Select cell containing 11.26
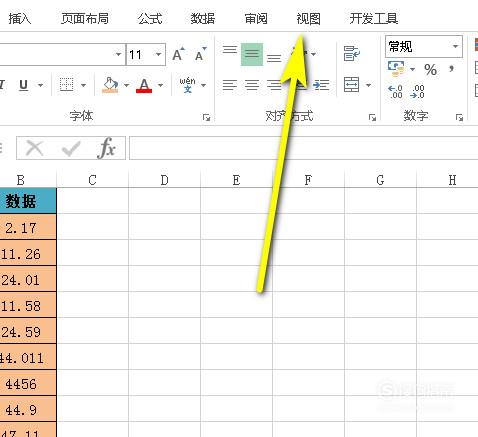The width and height of the screenshot is (478, 437). (x=28, y=253)
